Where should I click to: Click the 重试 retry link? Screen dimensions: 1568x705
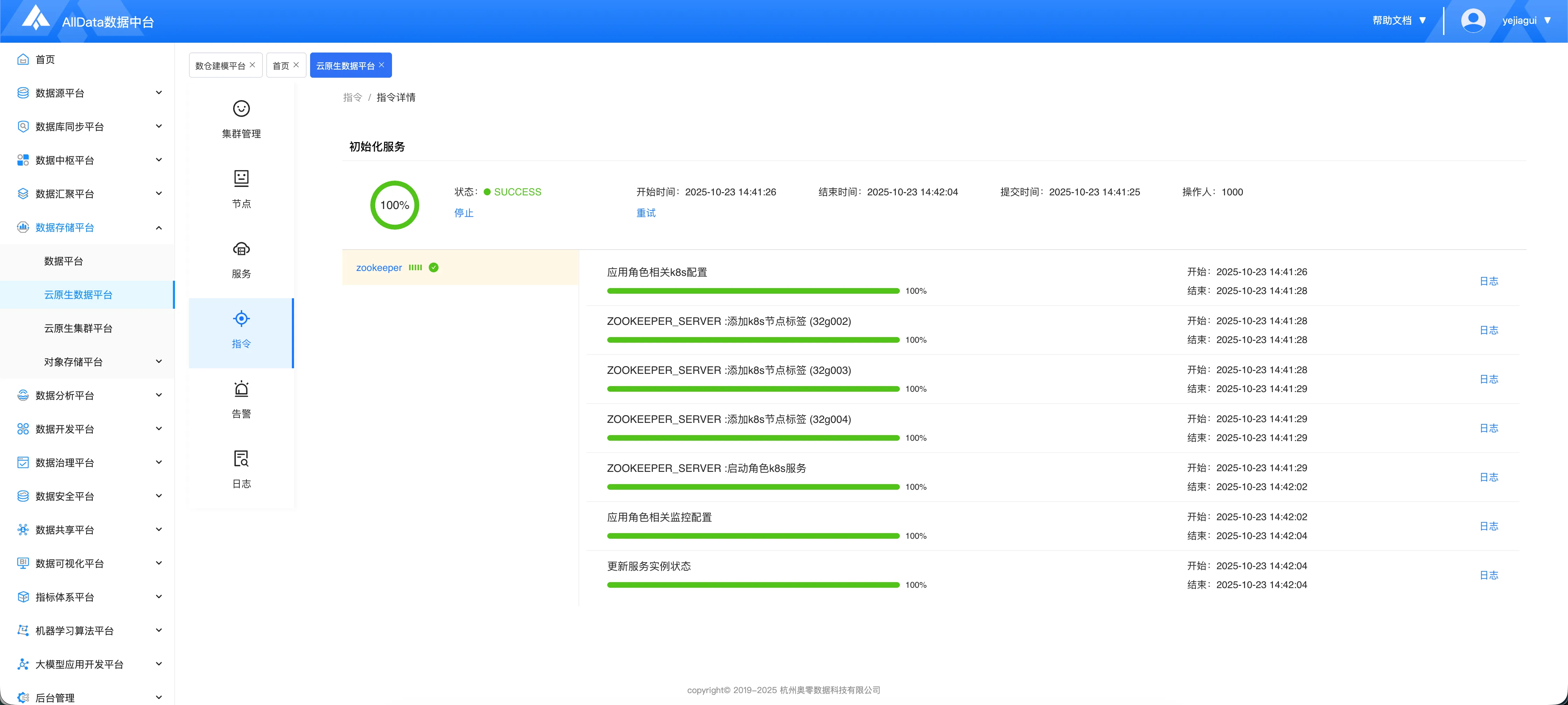[x=645, y=212]
